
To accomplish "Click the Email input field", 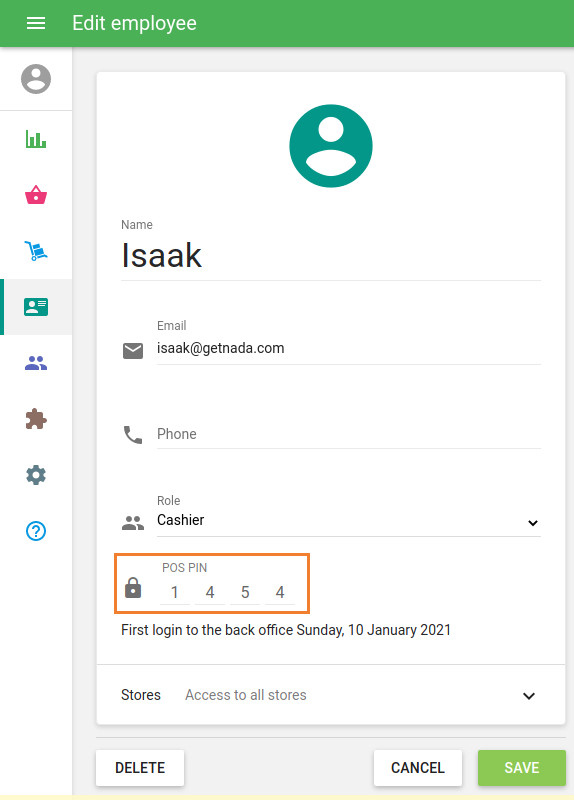I will [x=348, y=349].
